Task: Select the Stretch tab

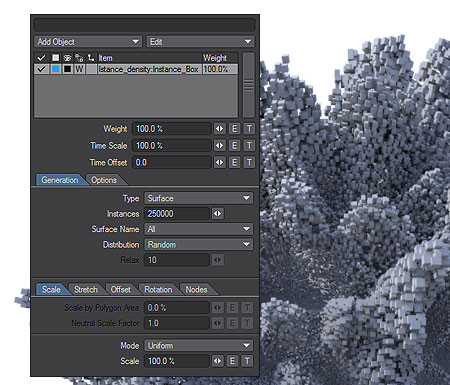Action: pos(86,289)
